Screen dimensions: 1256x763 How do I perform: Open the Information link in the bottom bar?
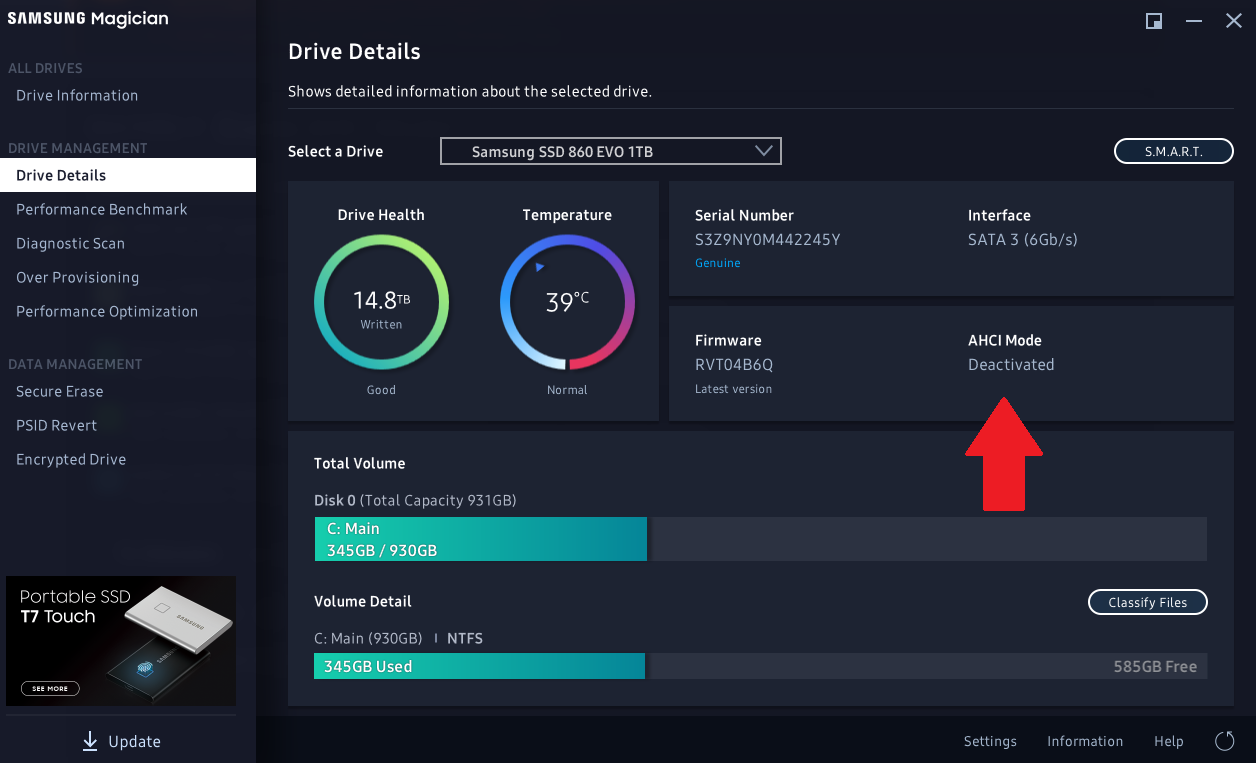point(1085,741)
